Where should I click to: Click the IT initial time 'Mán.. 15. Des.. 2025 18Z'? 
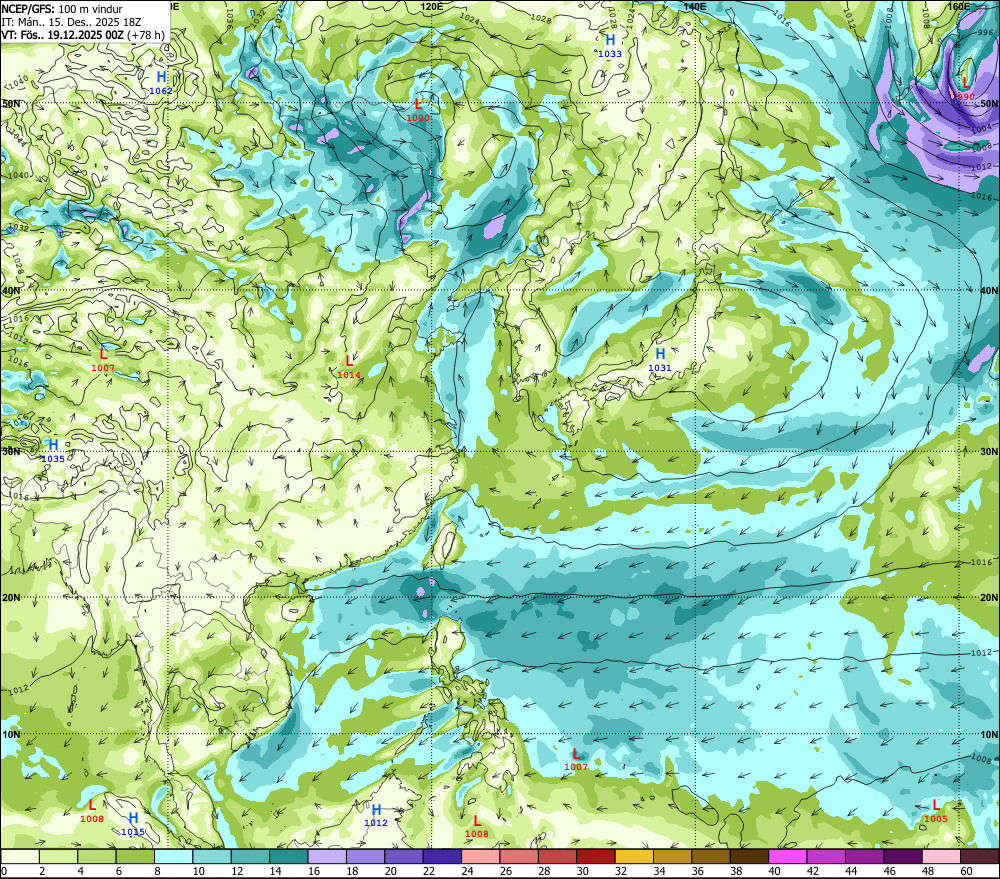[80, 22]
